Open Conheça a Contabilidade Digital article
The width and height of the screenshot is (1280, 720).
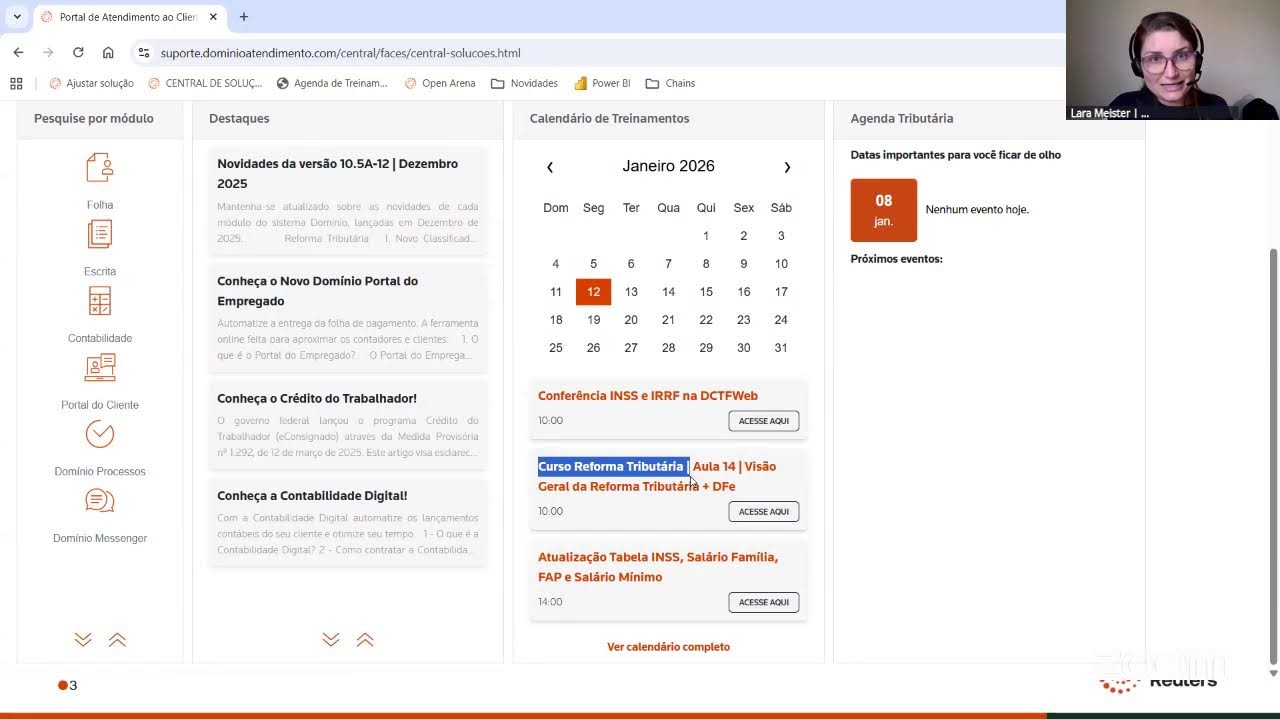tap(312, 495)
